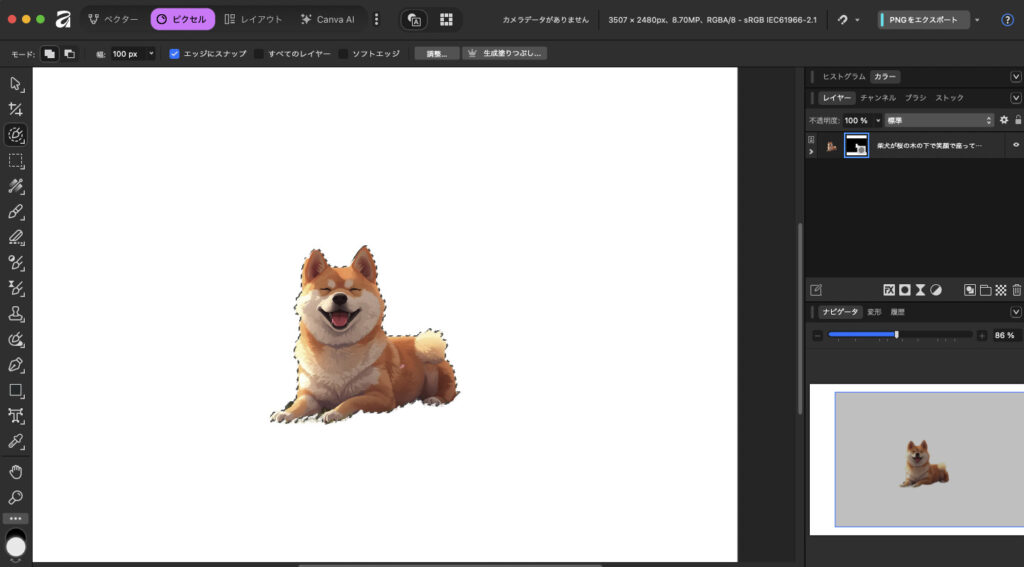The width and height of the screenshot is (1024, 567).
Task: Click the PNGをエクスポート button
Action: click(922, 19)
